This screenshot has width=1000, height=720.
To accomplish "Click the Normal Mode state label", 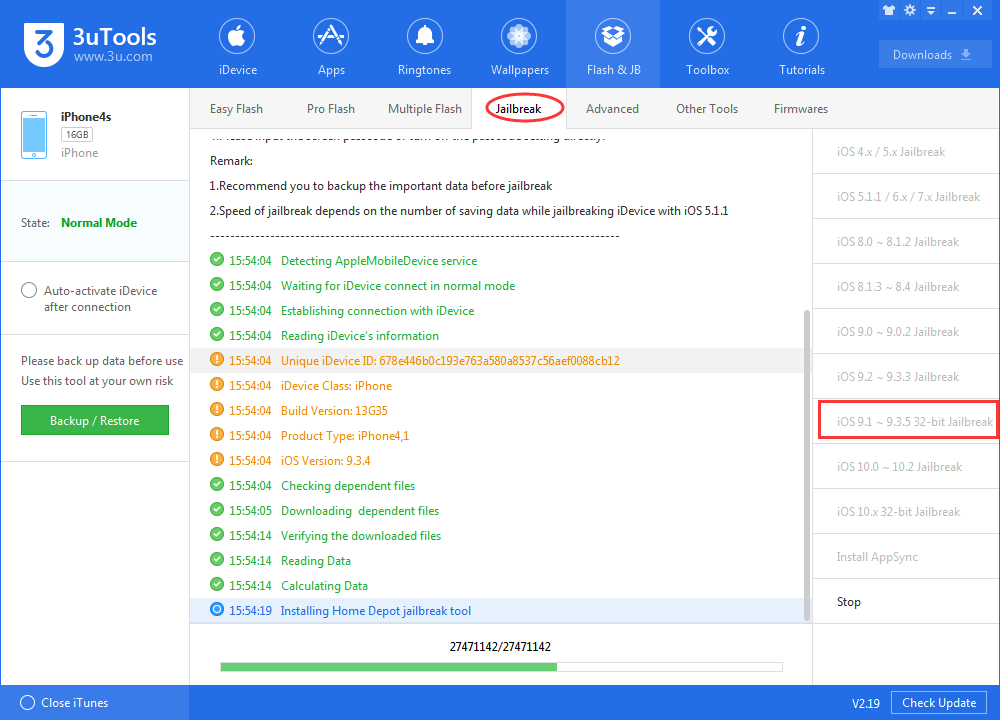I will 99,223.
